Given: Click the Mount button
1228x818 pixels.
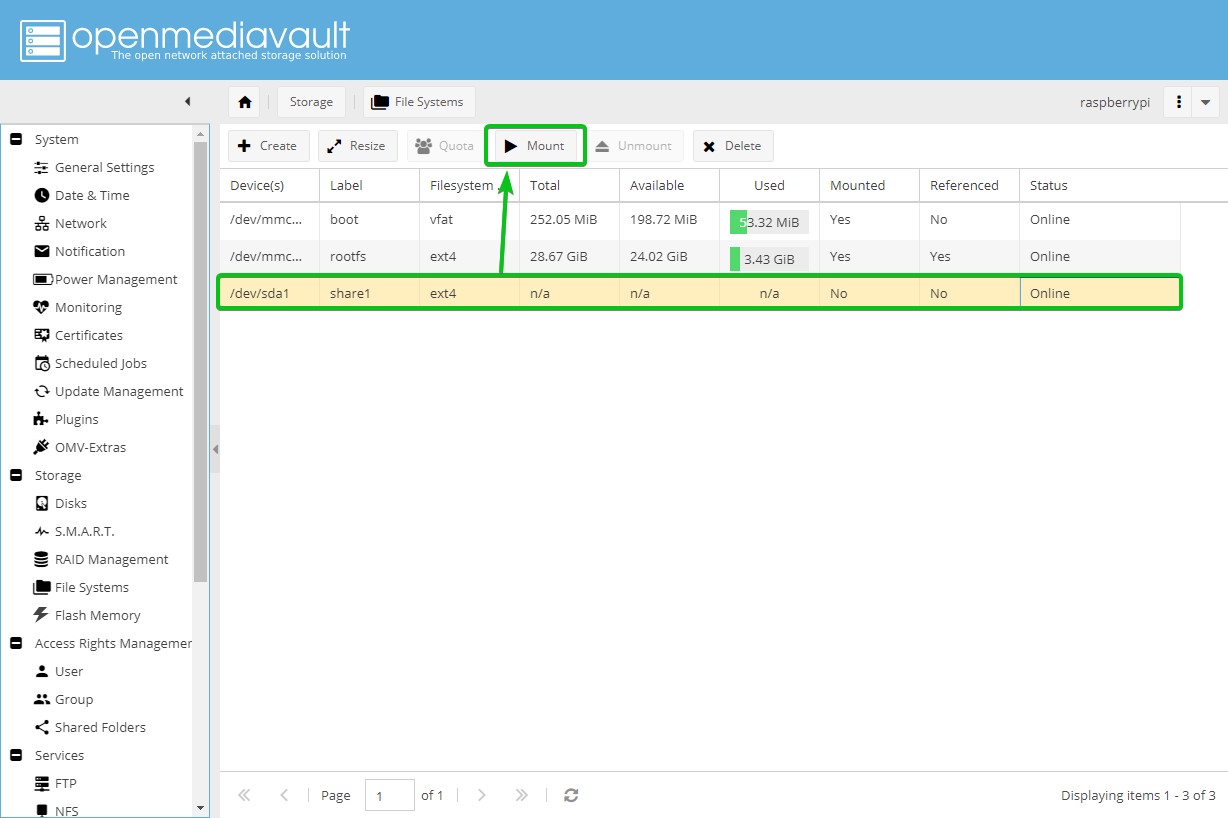Looking at the screenshot, I should click(536, 146).
